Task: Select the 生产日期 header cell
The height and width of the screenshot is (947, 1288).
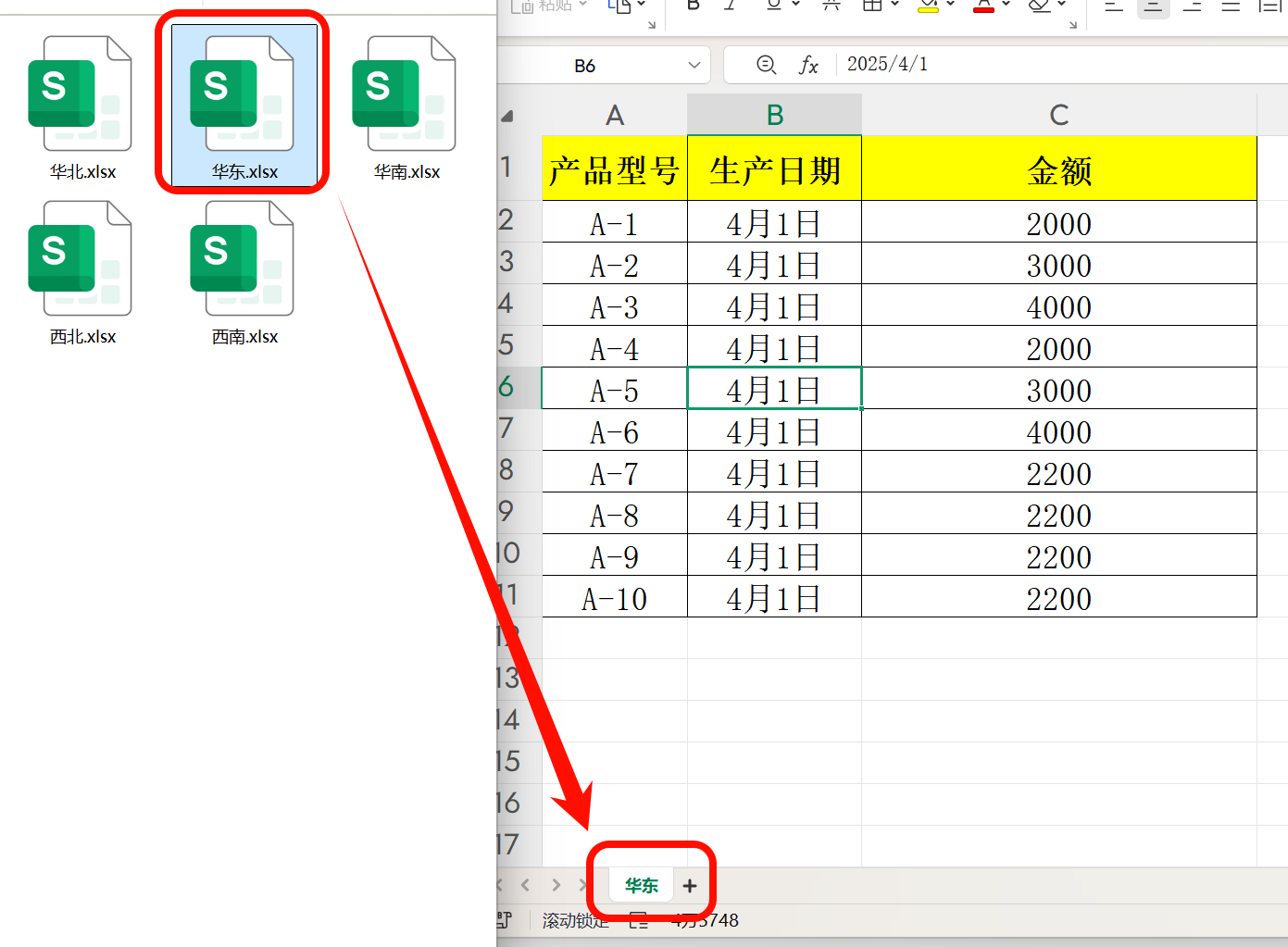Action: pos(775,168)
